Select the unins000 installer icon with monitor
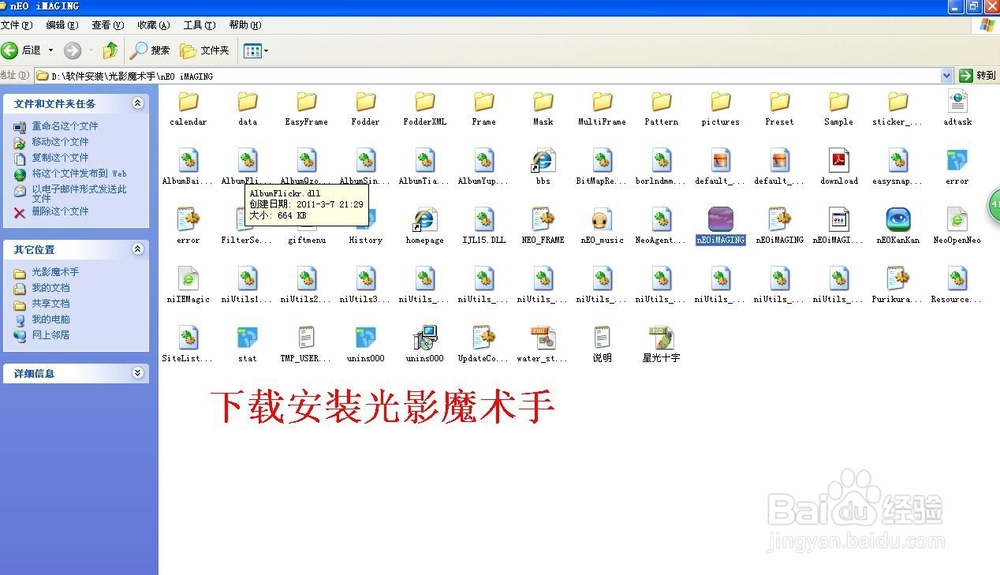The height and width of the screenshot is (575, 1000). point(425,338)
